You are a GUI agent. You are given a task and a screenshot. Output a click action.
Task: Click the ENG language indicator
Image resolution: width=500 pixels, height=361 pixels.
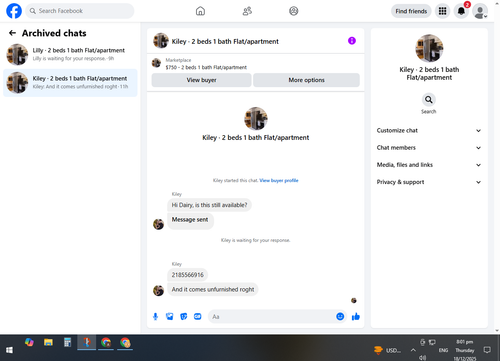coord(443,350)
